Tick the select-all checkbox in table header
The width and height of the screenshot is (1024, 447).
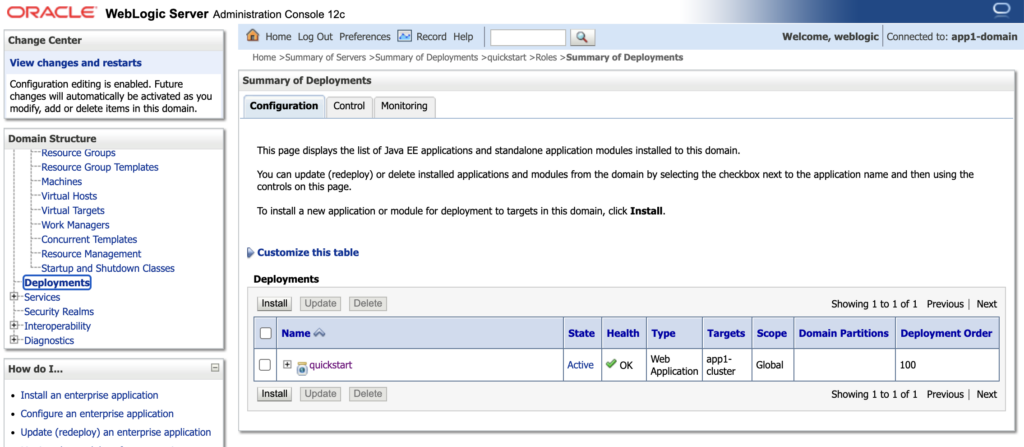[x=265, y=334]
